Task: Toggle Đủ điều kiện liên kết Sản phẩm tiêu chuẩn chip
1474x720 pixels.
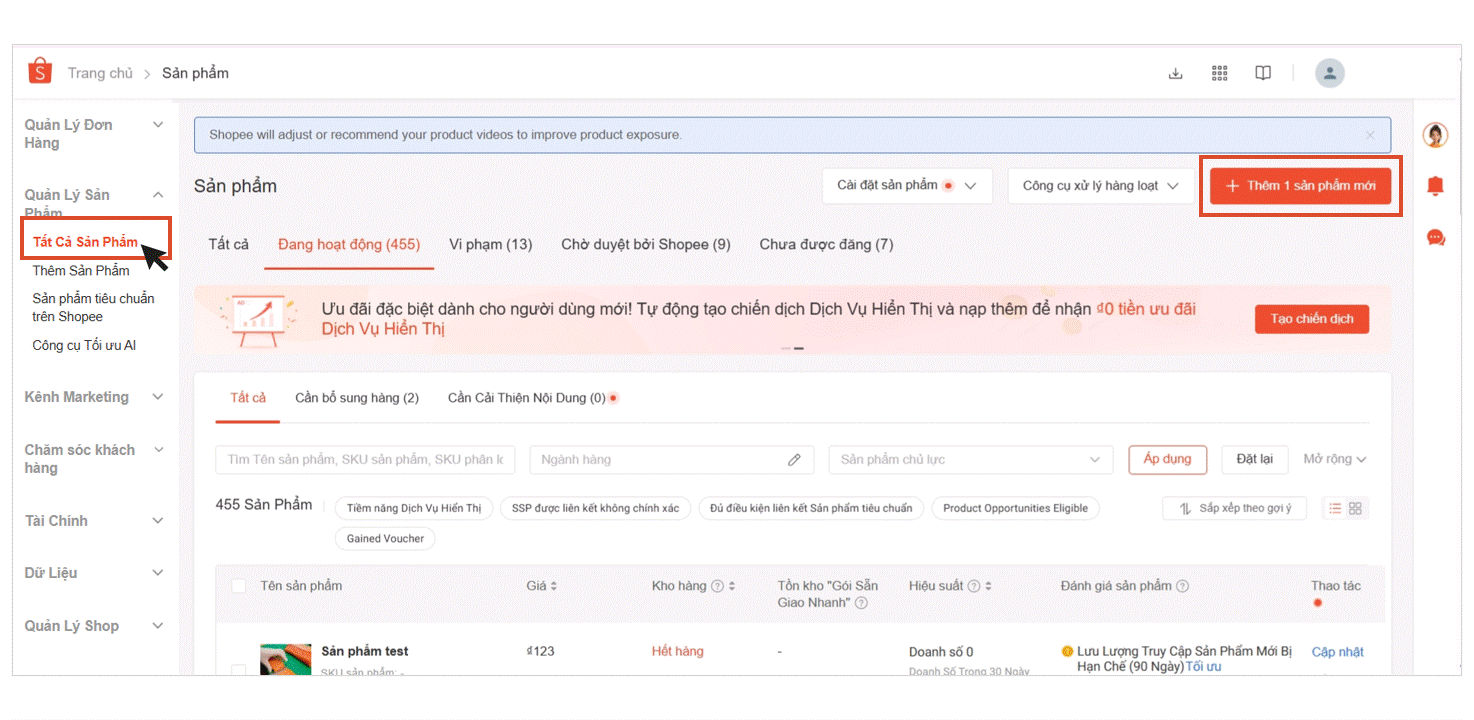Action: click(x=811, y=508)
